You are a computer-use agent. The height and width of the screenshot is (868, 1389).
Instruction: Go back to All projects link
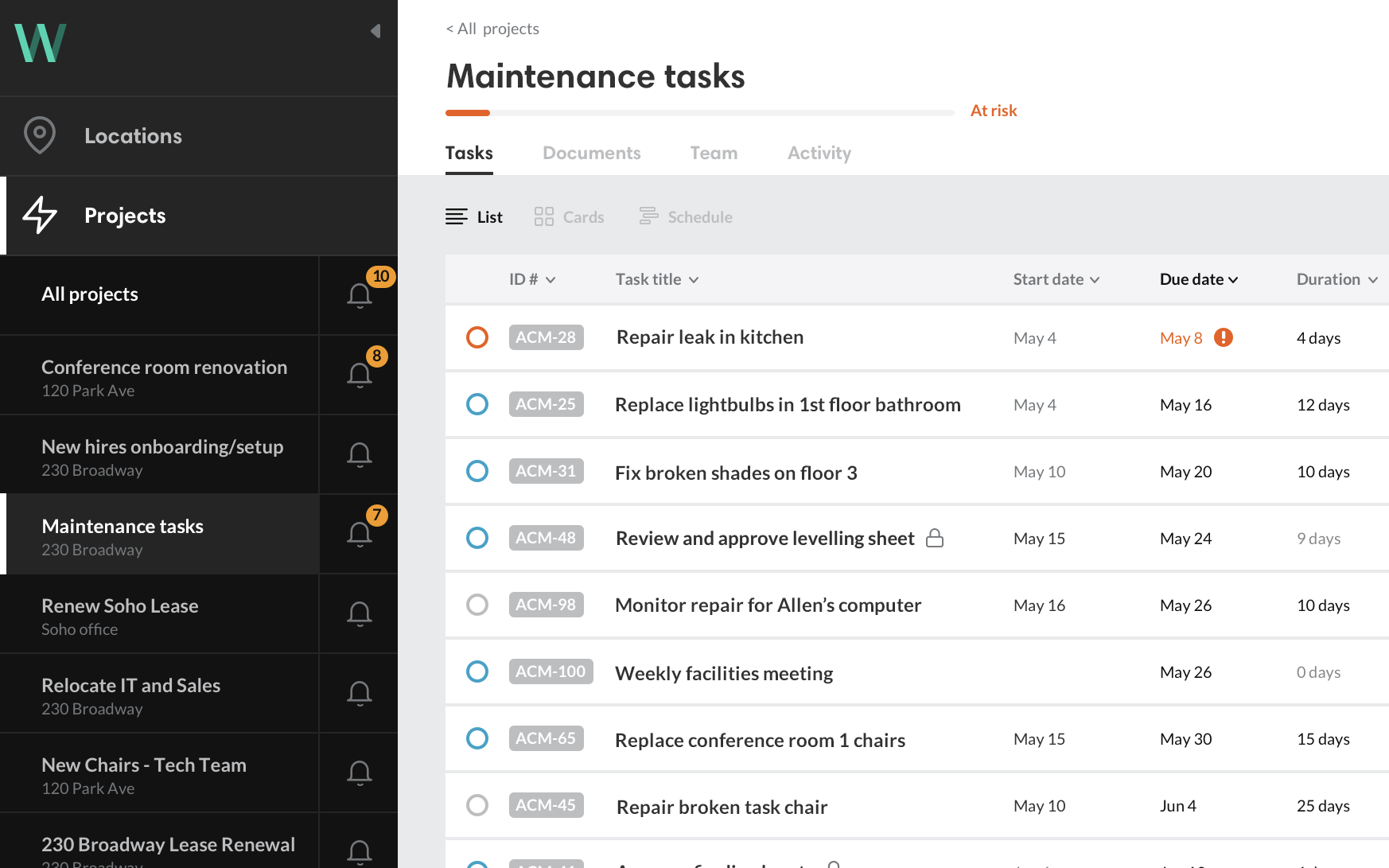pyautogui.click(x=492, y=29)
